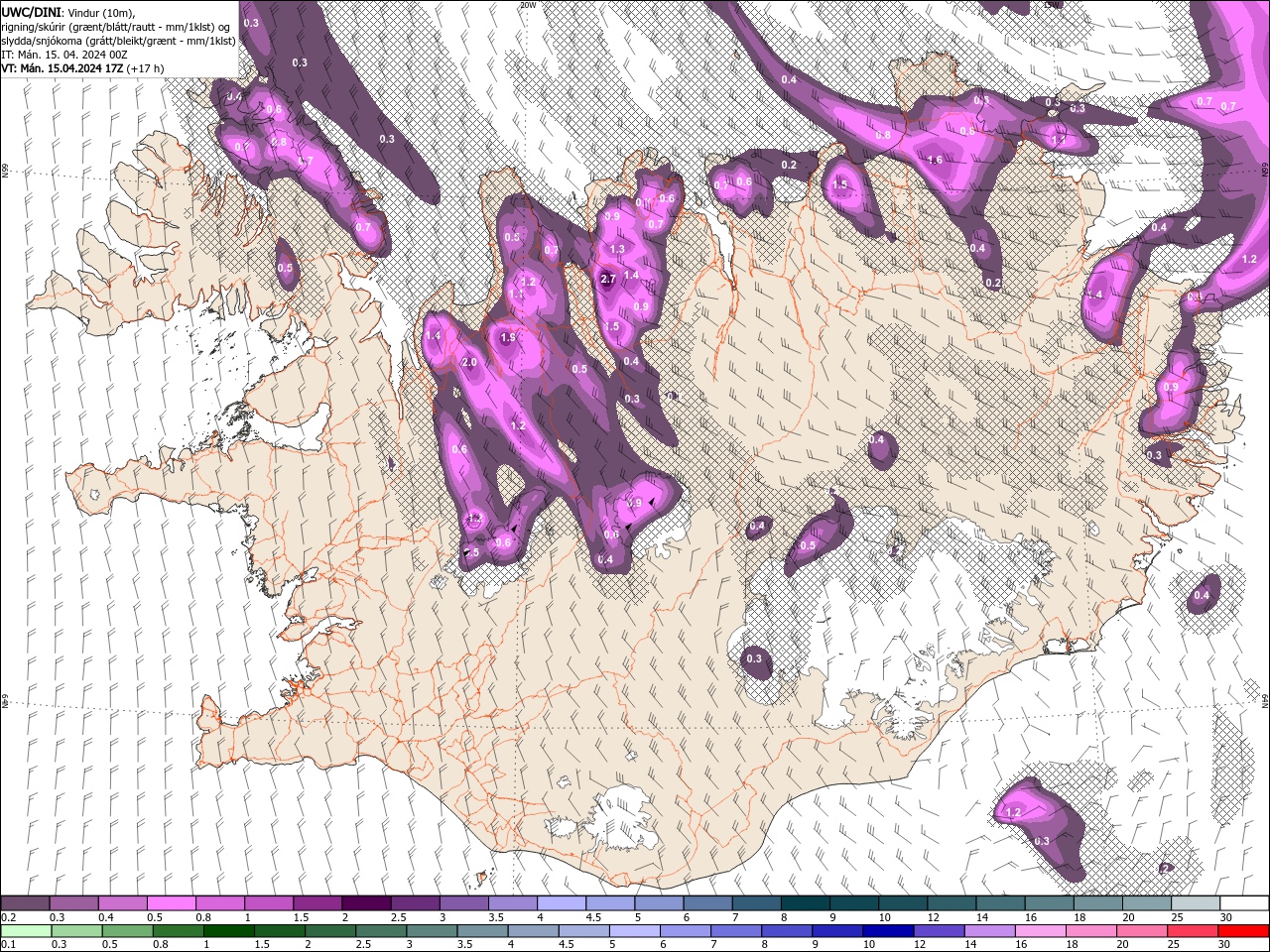Viewport: 1270px width, 952px height.
Task: Click the 1.3 precipitation value on the map
Action: (617, 249)
